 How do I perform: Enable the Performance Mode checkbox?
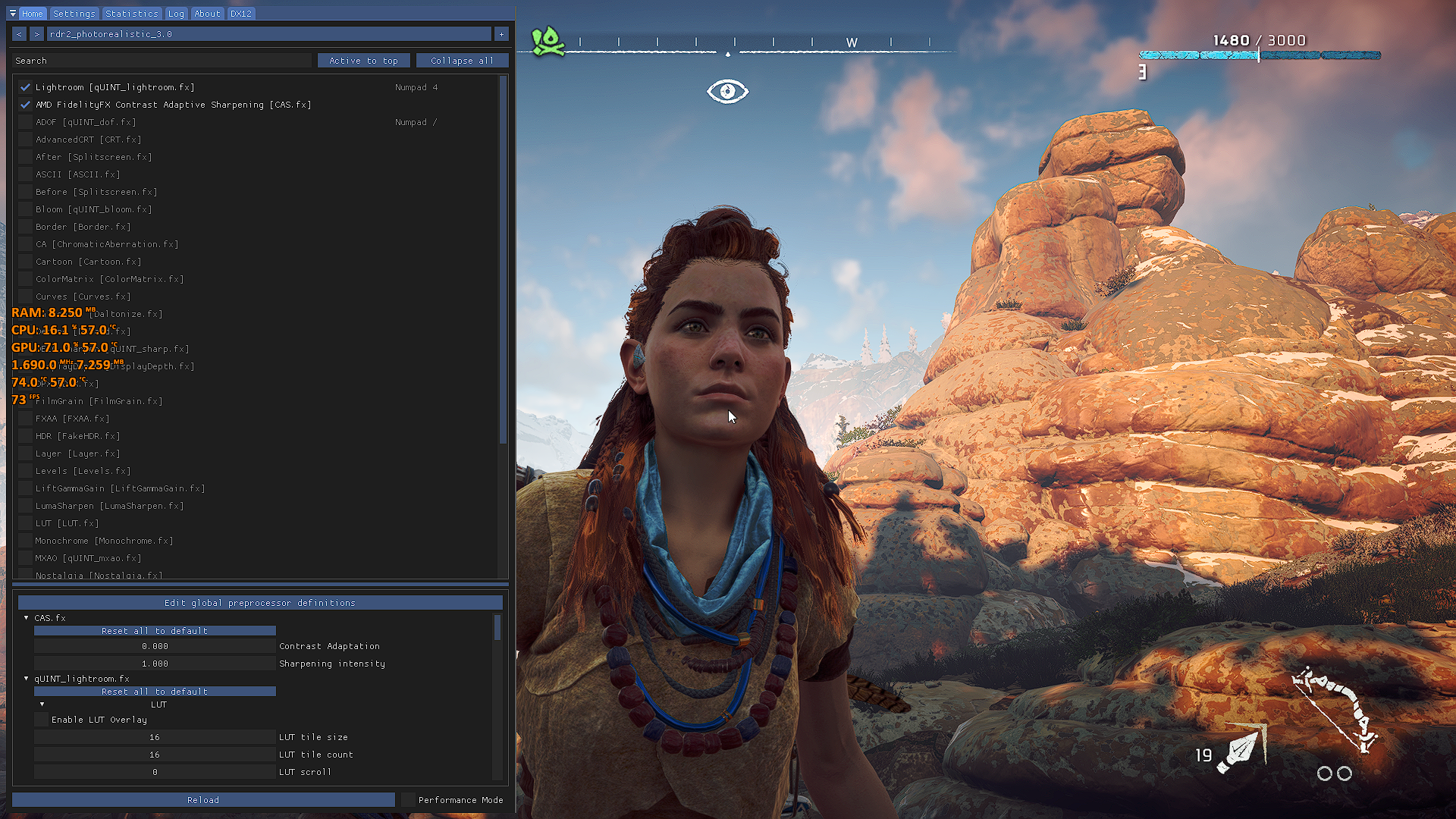pyautogui.click(x=408, y=800)
